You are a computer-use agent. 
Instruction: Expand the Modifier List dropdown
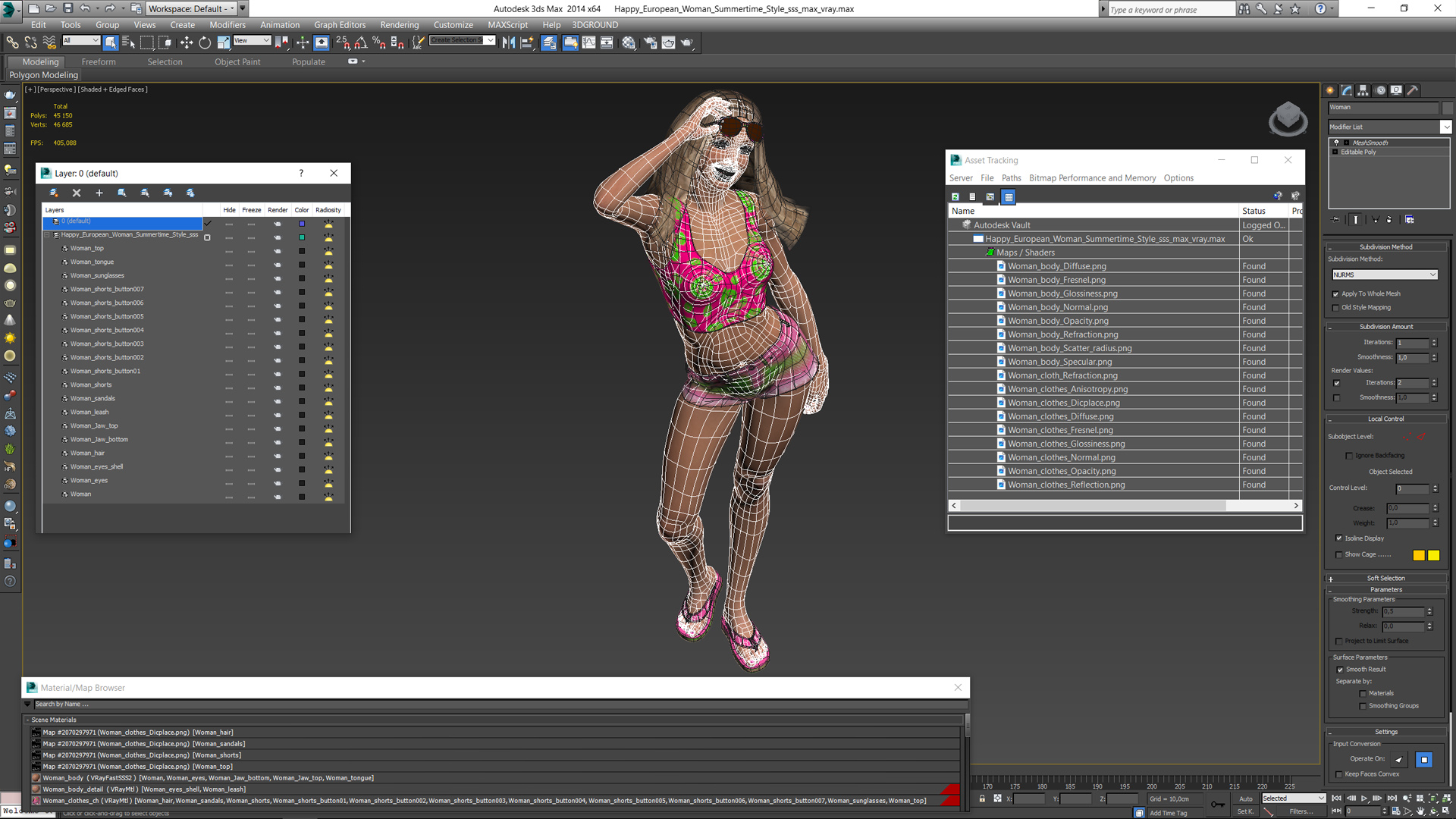(x=1445, y=127)
